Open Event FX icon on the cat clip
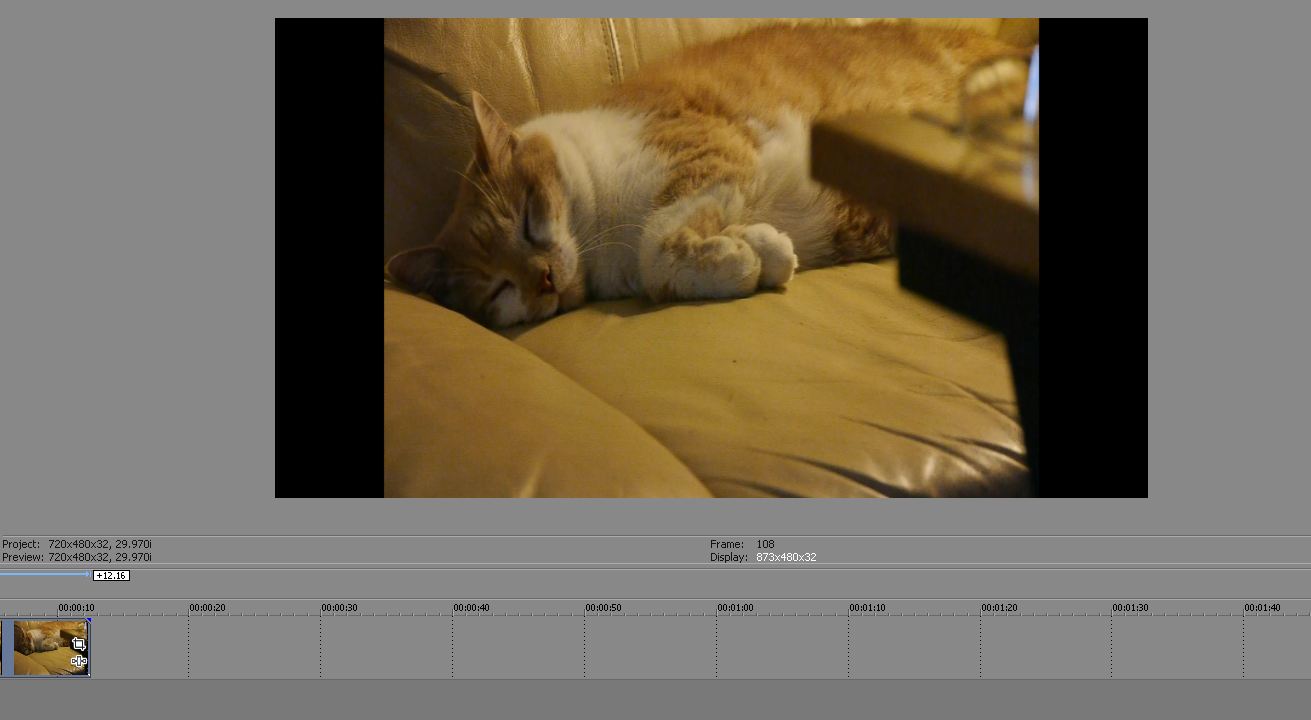Screen dimensions: 1311x720 79,661
